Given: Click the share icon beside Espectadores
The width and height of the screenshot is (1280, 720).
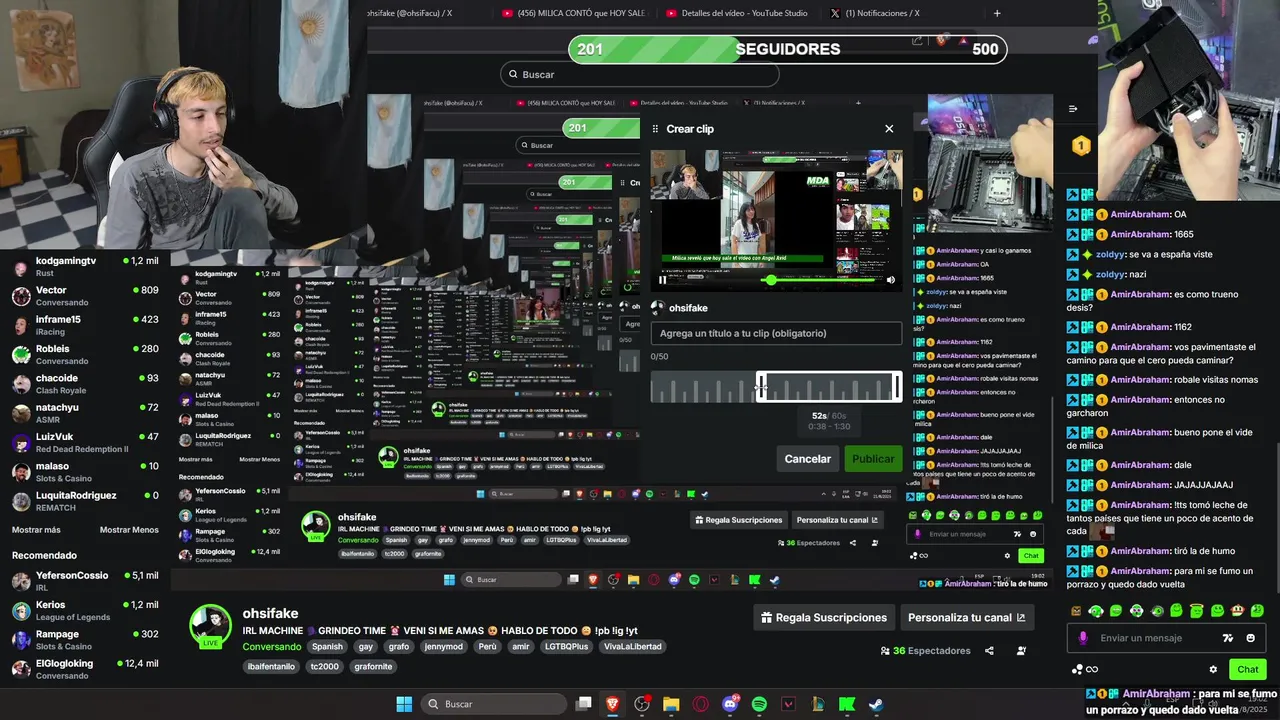Looking at the screenshot, I should point(989,651).
